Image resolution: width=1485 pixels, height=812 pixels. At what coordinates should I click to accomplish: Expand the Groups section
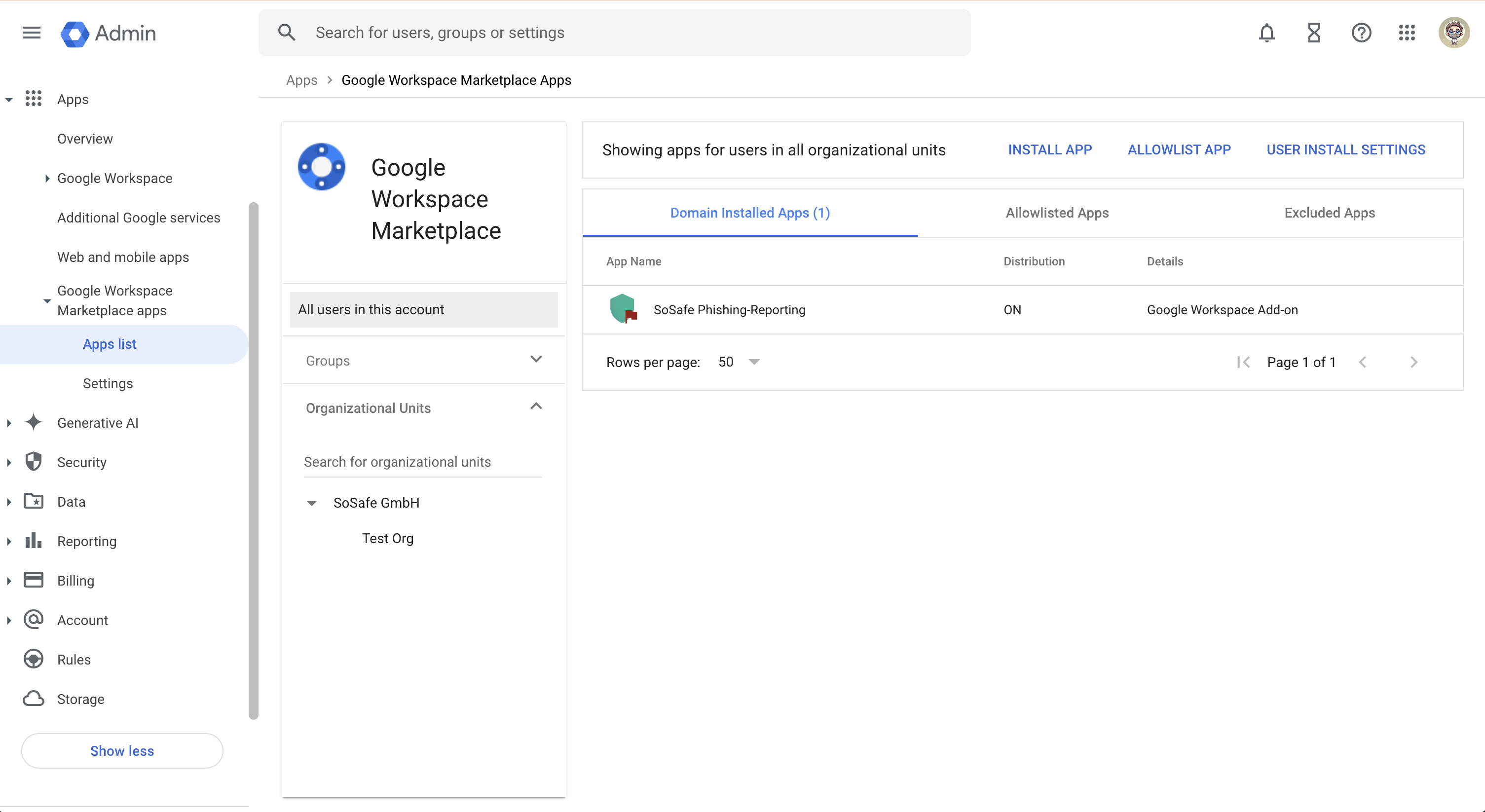(x=536, y=360)
